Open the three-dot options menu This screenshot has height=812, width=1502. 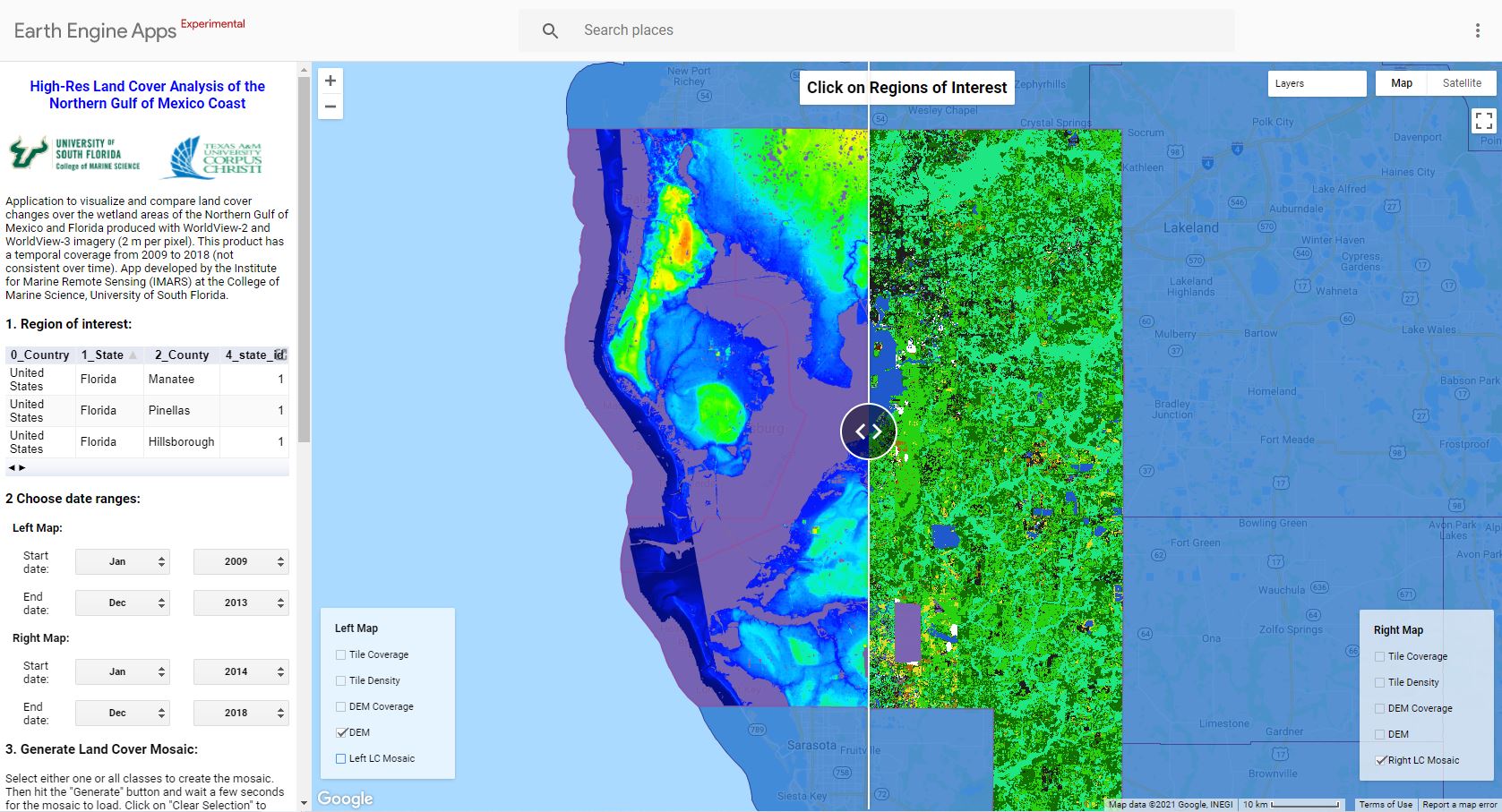1478,30
